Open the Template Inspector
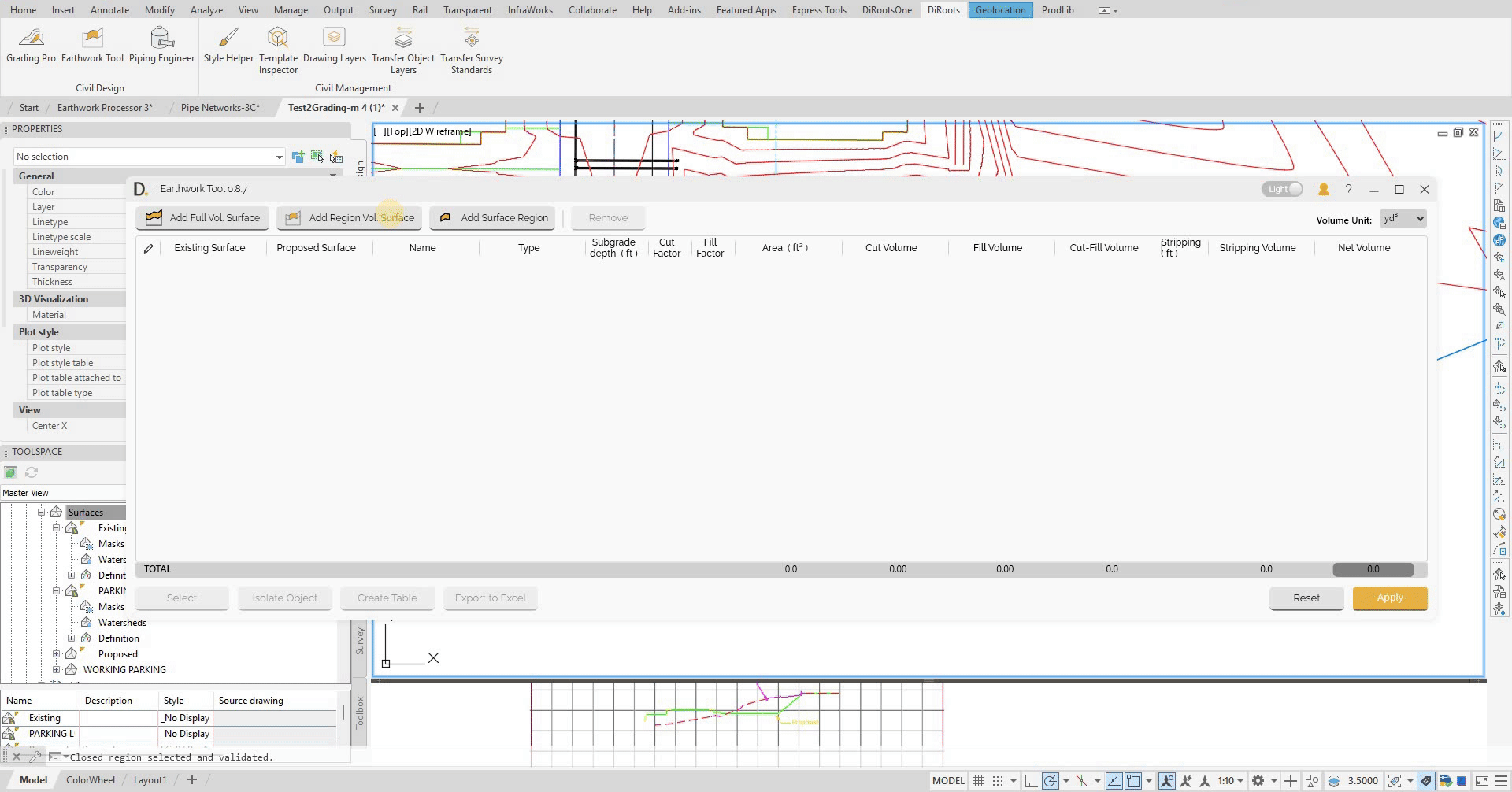Image resolution: width=1512 pixels, height=792 pixels. tap(277, 47)
